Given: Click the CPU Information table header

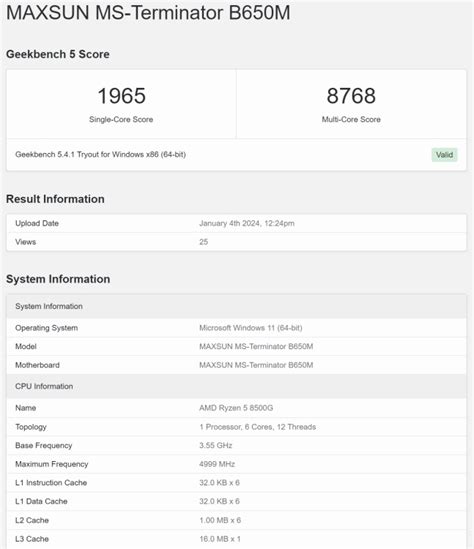Looking at the screenshot, I should pyautogui.click(x=237, y=386).
